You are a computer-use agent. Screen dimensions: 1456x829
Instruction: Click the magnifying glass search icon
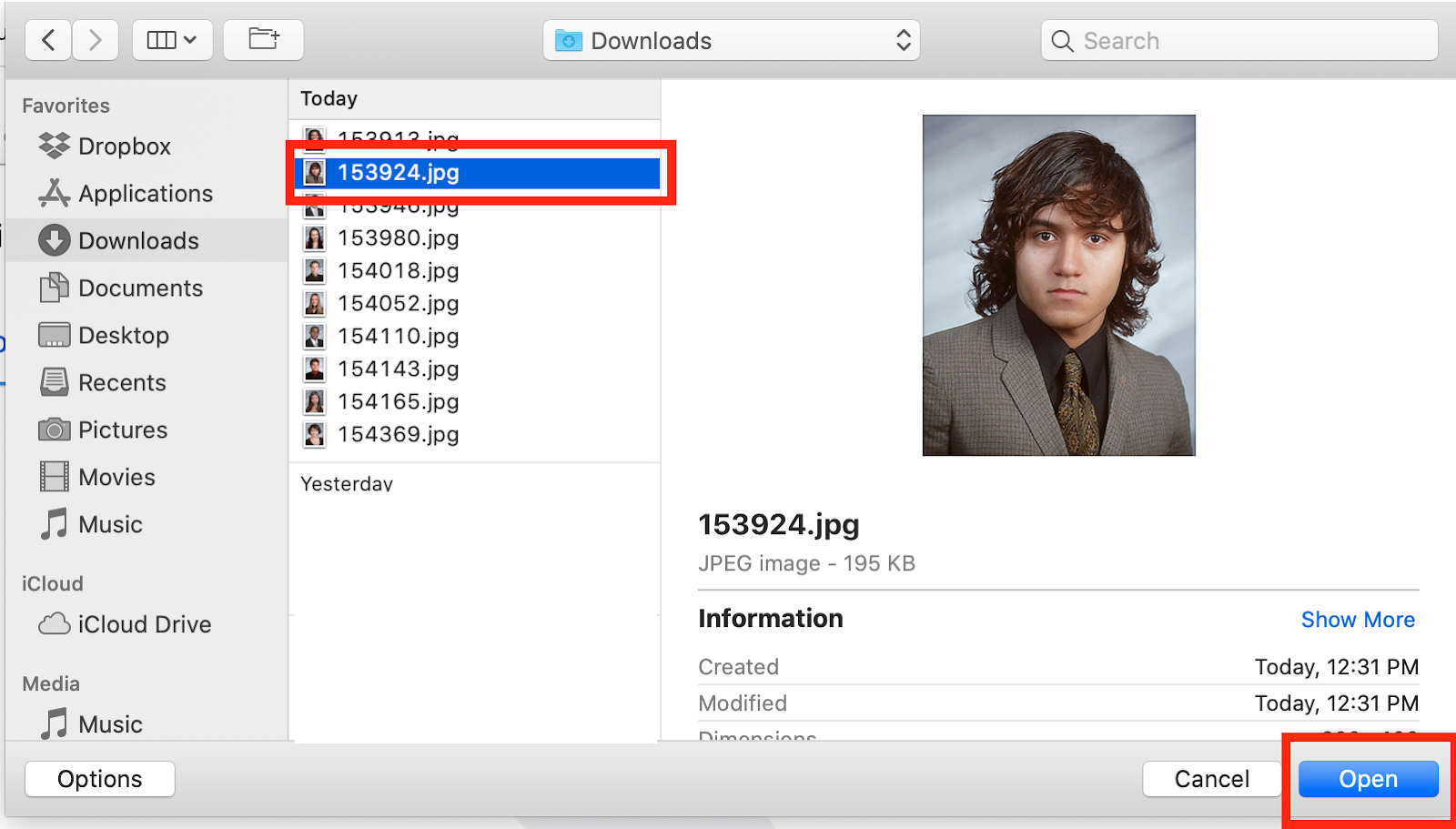tap(1062, 41)
